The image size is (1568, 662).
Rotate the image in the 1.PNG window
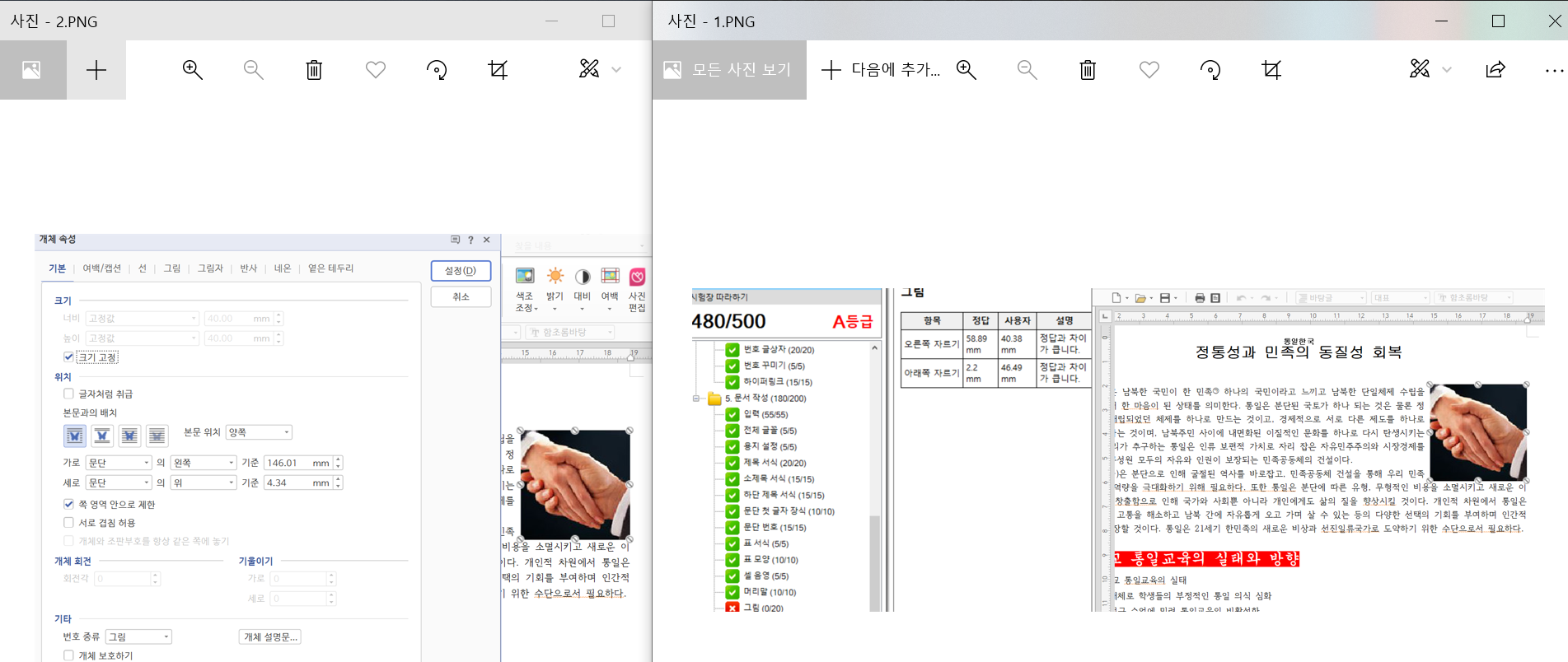pos(1210,70)
